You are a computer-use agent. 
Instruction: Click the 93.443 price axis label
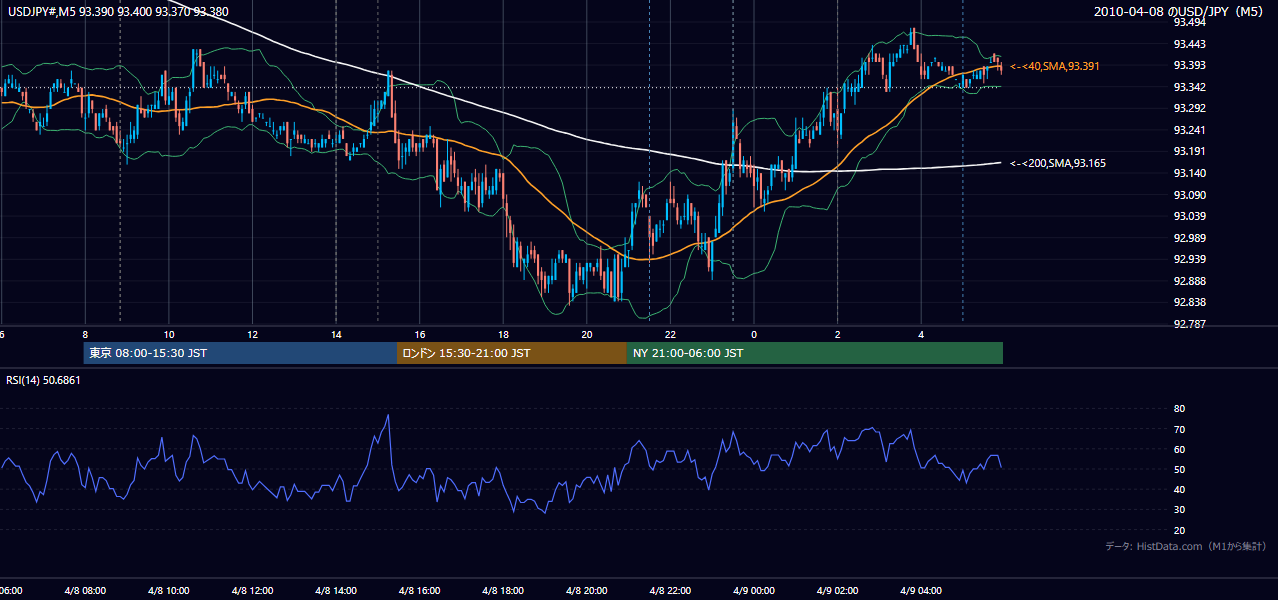tap(1189, 44)
